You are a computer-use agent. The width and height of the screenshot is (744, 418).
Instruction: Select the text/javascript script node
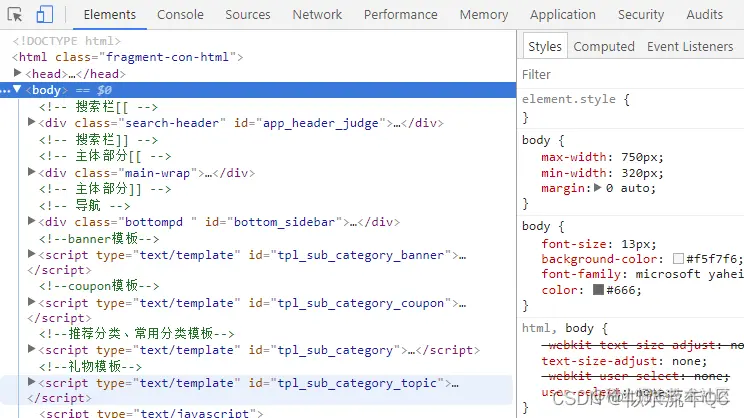[151, 412]
